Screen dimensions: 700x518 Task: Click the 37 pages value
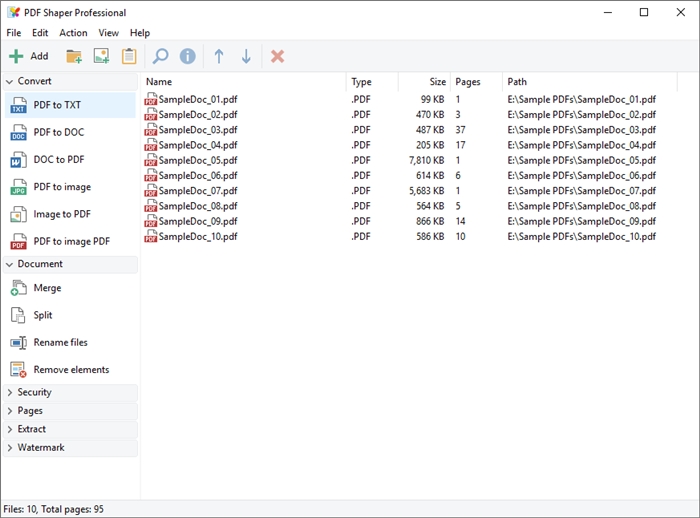click(460, 130)
